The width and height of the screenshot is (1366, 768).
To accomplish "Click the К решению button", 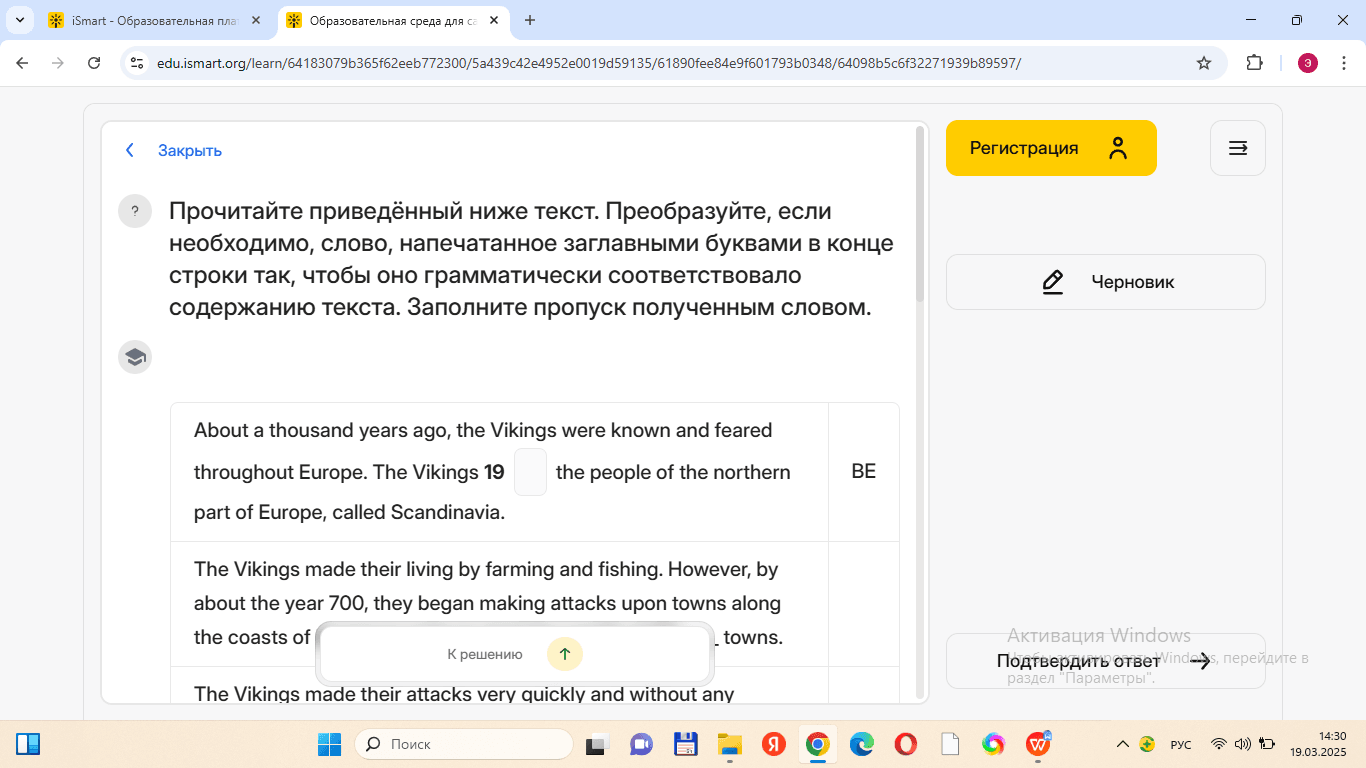I will point(515,654).
